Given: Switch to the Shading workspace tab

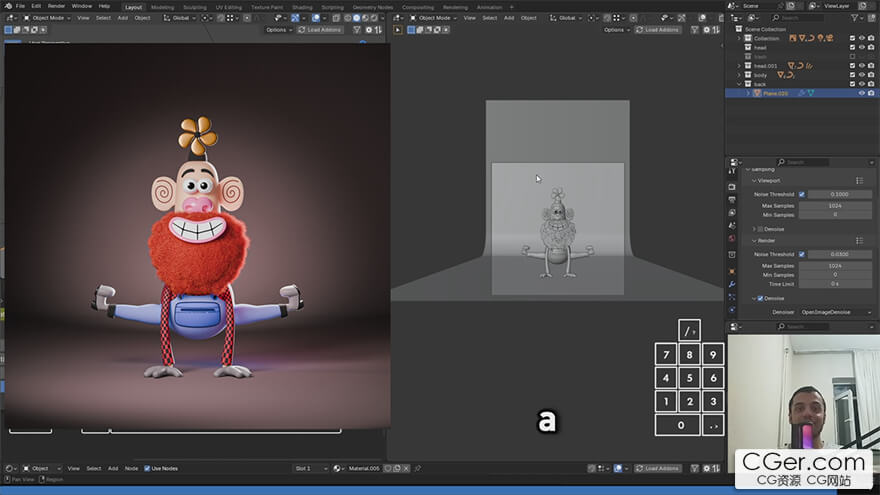Looking at the screenshot, I should coord(301,7).
